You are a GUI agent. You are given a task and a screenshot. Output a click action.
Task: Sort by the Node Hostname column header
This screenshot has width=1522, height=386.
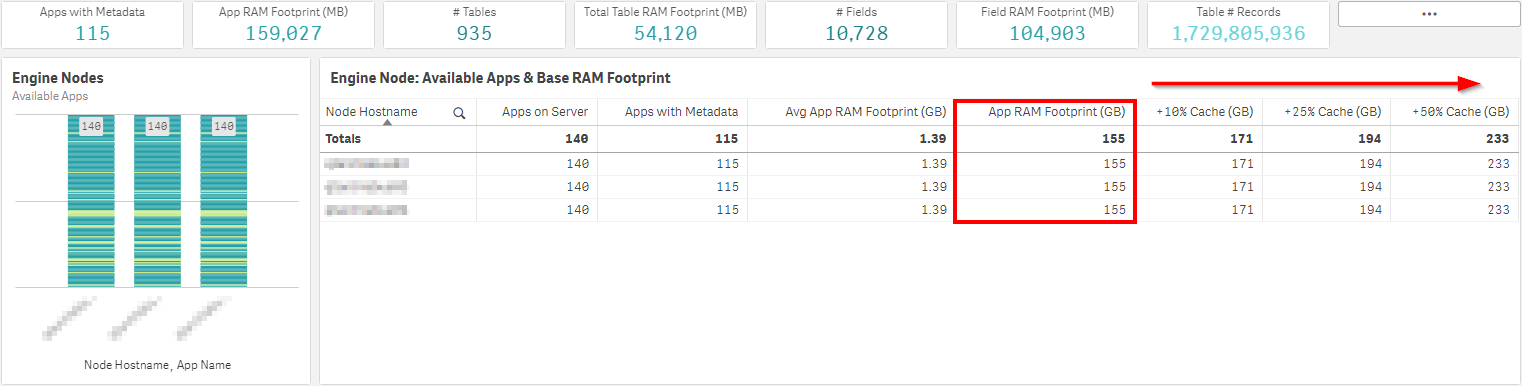pos(372,112)
